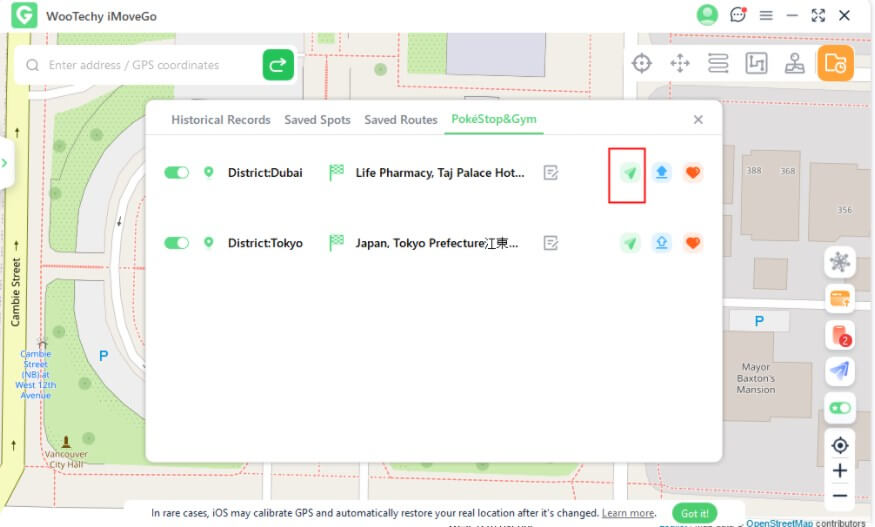Select the Teleport Mode crosshair icon

[x=642, y=64]
